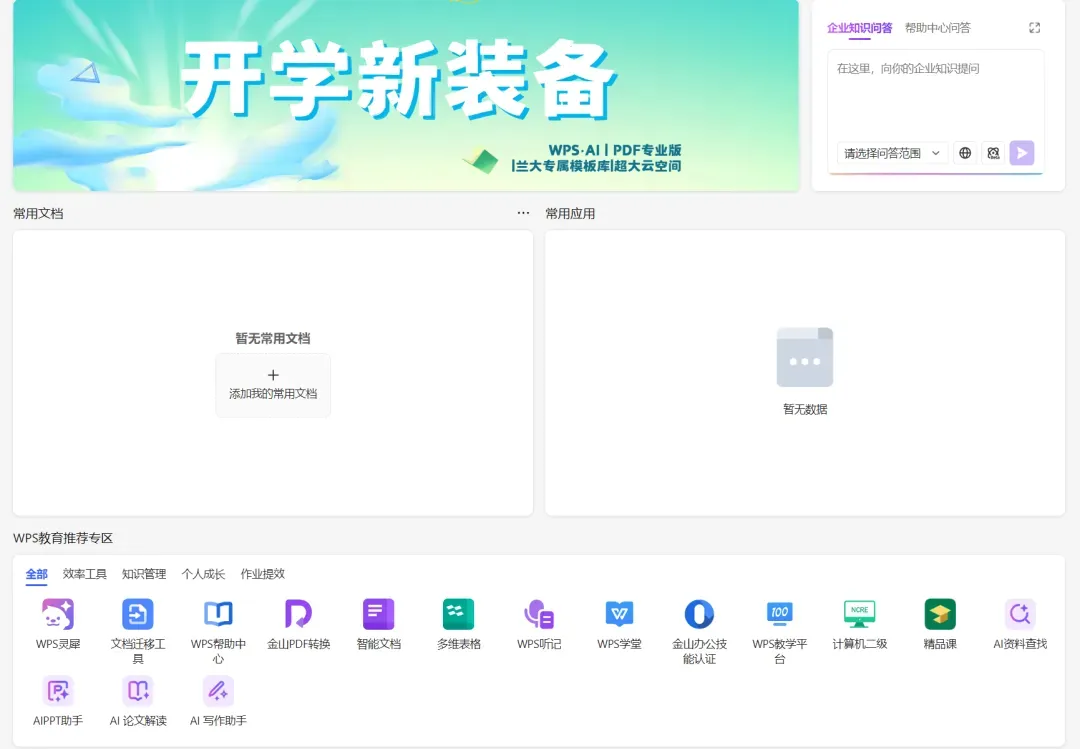
Task: Switch to the 帮助中心问答 tab
Action: tap(937, 28)
